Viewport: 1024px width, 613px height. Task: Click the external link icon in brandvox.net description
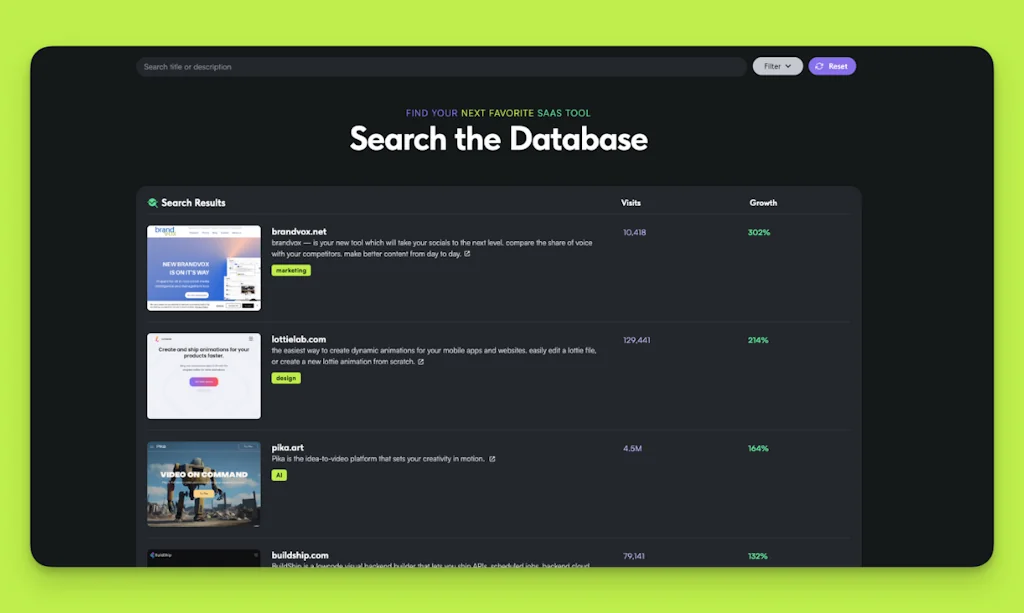click(x=466, y=254)
